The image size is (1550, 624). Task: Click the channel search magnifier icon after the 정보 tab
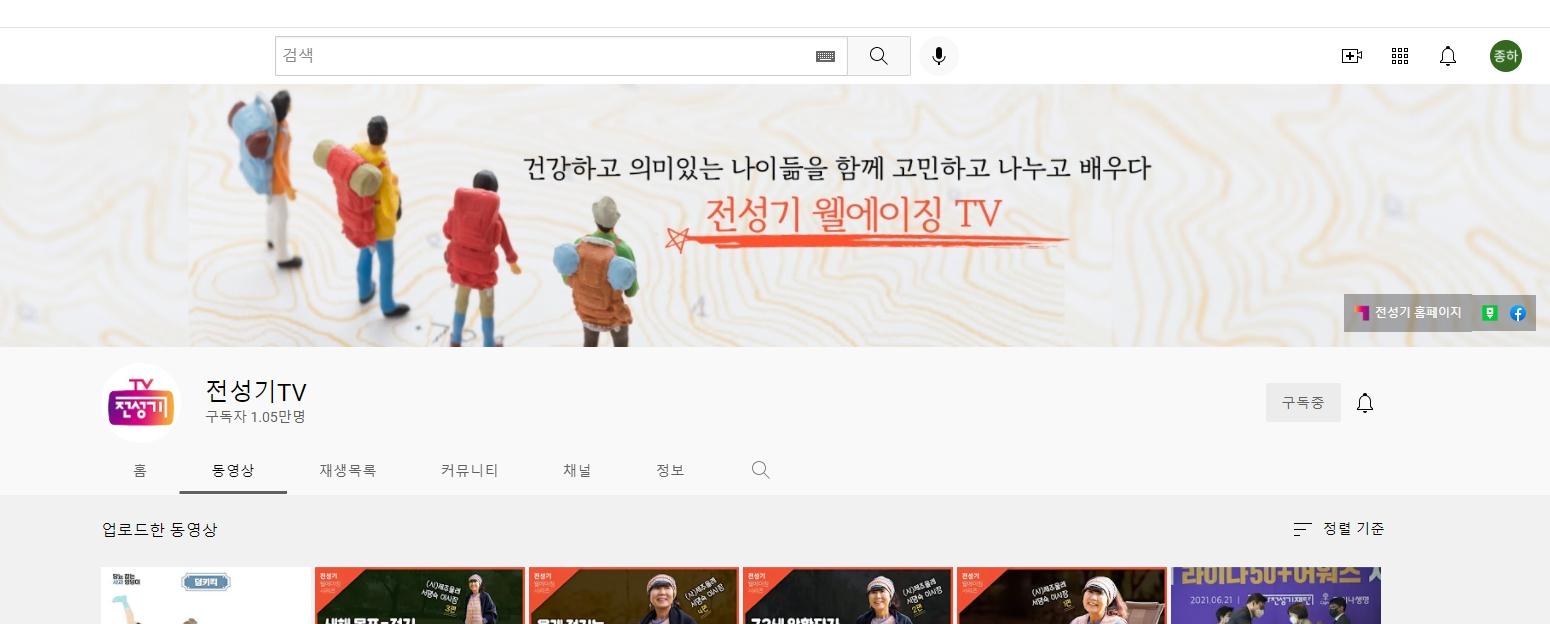[760, 470]
